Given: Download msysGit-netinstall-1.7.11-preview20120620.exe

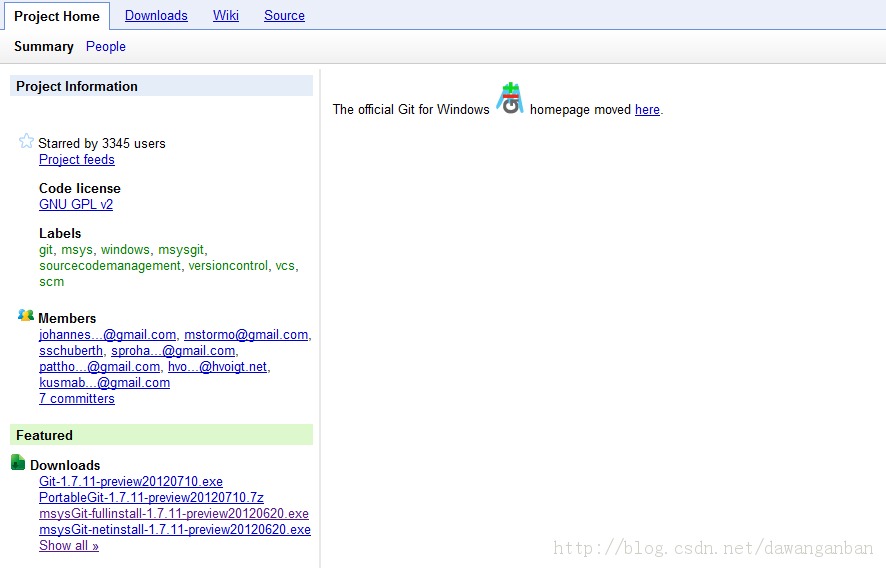Looking at the screenshot, I should pyautogui.click(x=175, y=530).
